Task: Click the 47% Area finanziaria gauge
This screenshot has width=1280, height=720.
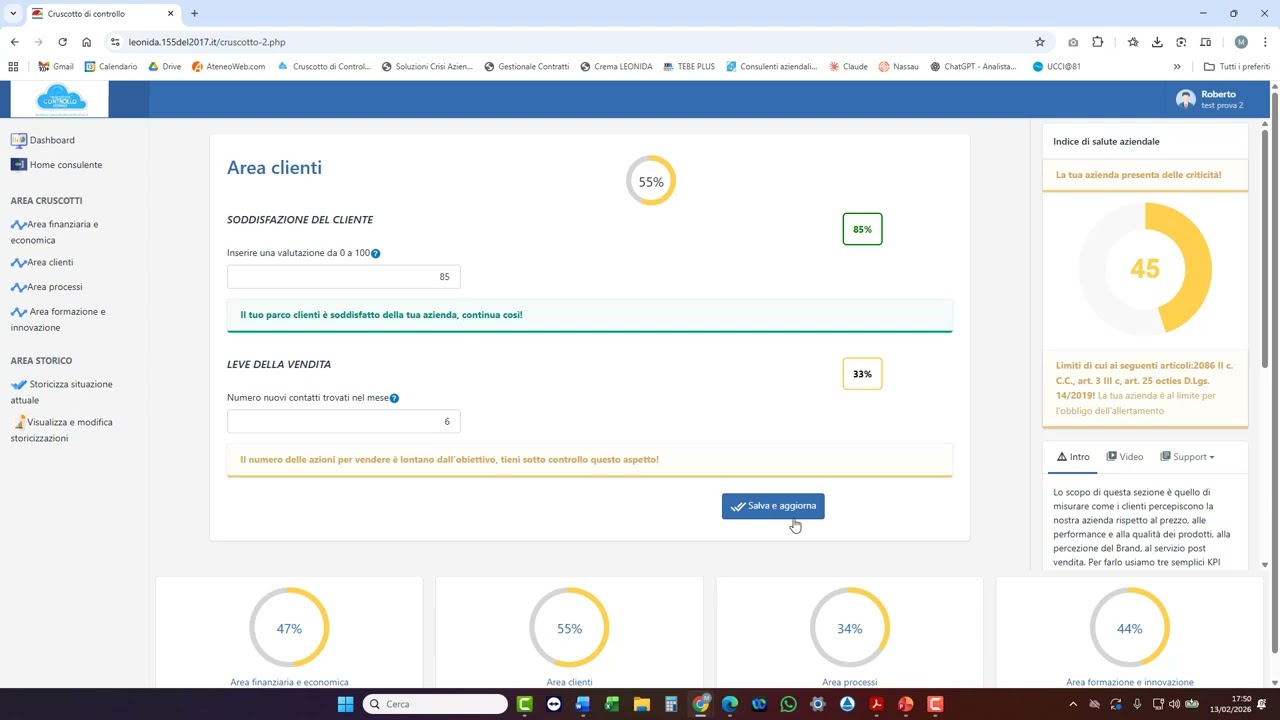Action: (289, 628)
